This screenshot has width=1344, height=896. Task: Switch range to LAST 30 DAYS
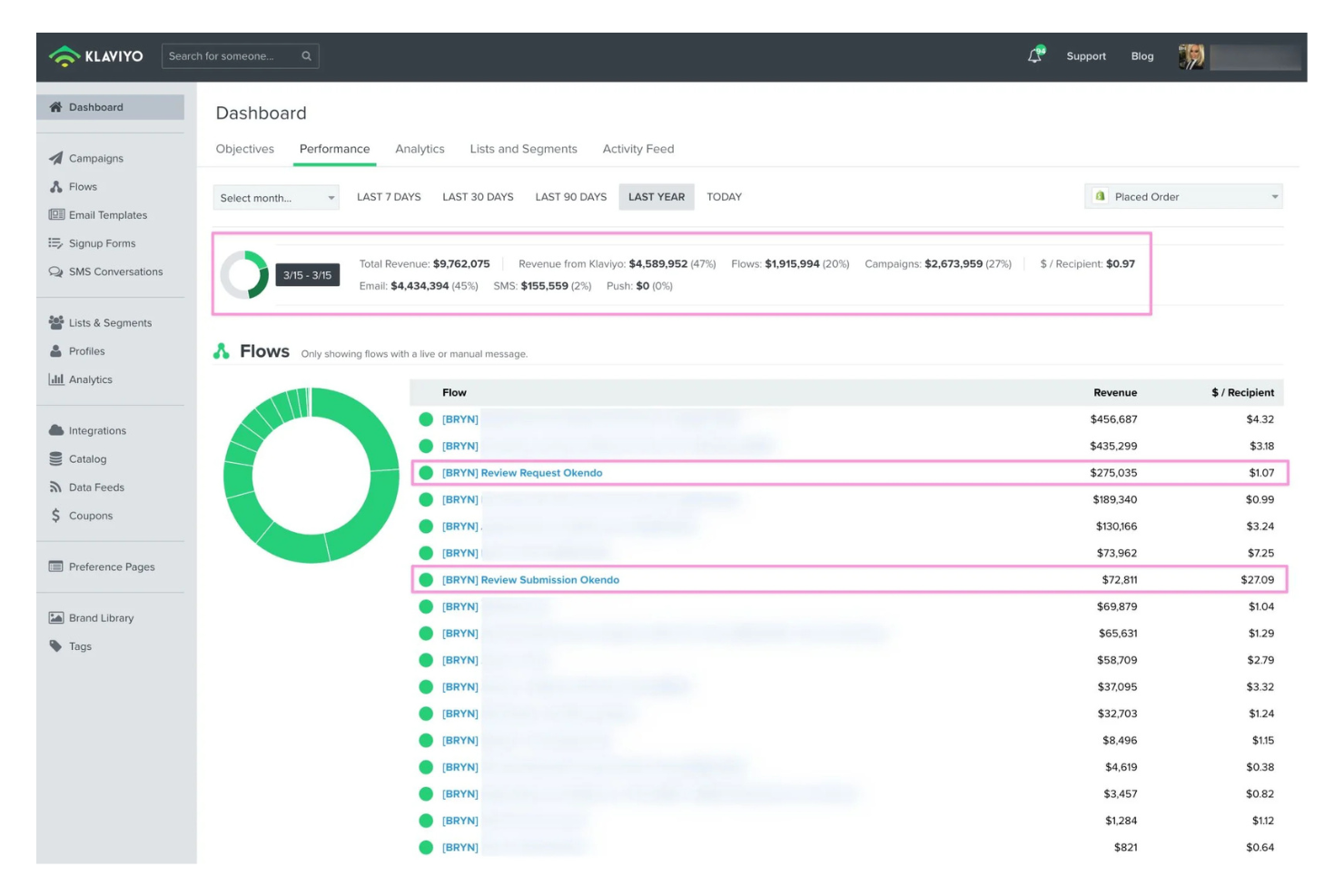478,197
